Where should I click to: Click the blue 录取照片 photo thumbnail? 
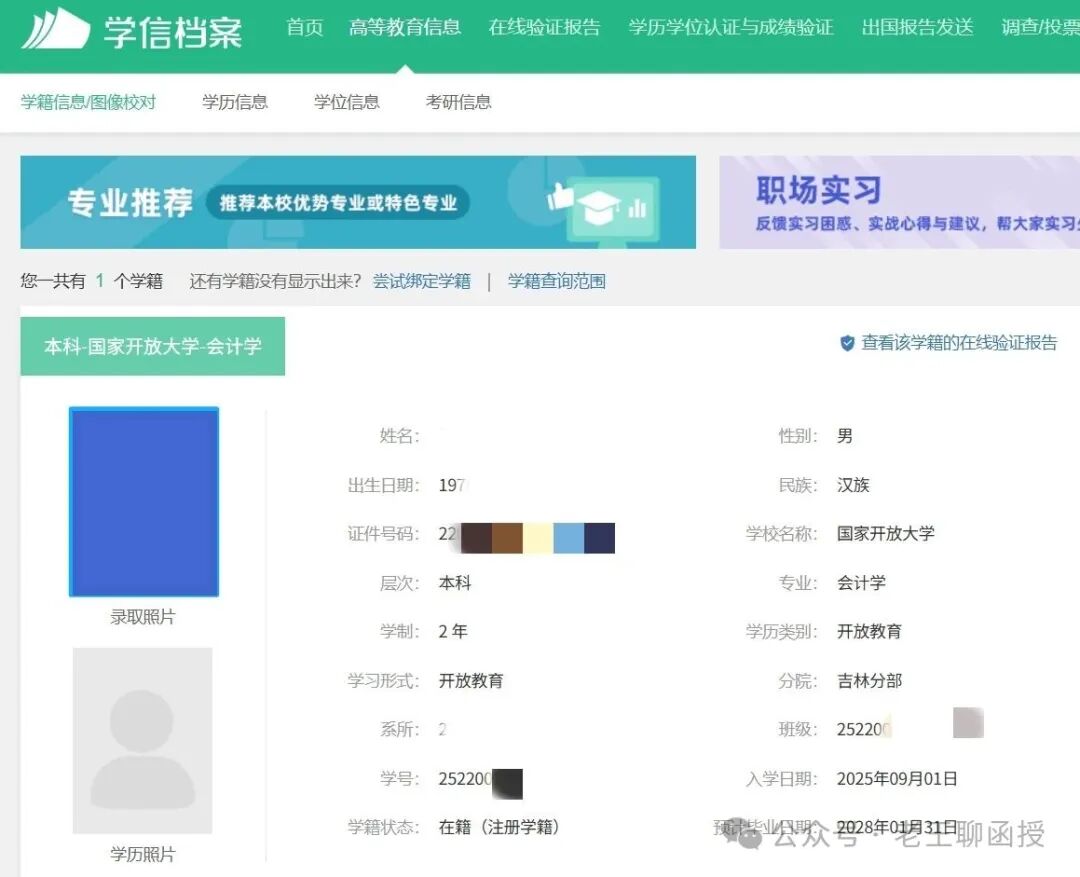click(144, 502)
